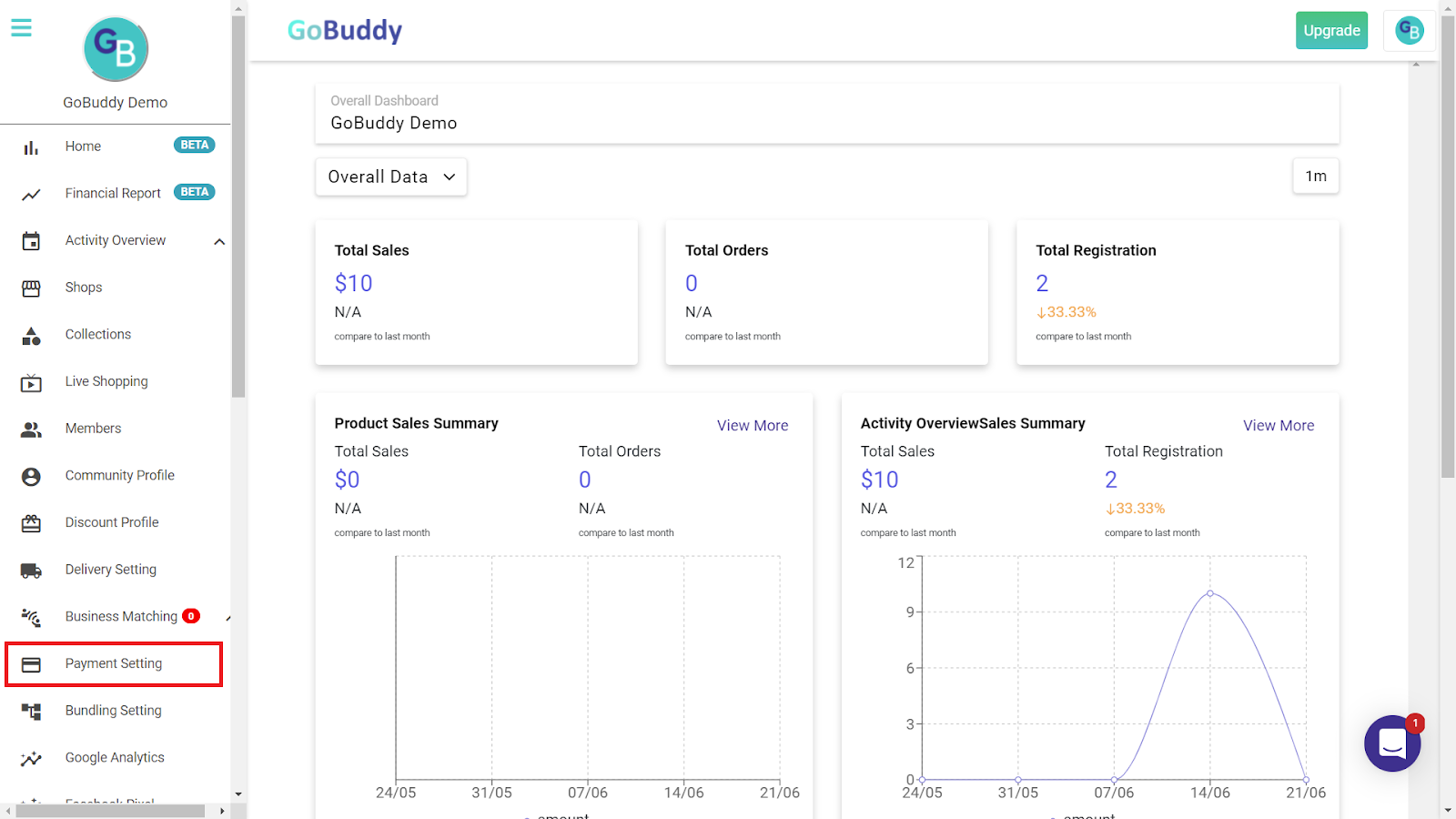Click the main page vertical scrollbar
The image size is (1456, 819).
click(x=1448, y=246)
